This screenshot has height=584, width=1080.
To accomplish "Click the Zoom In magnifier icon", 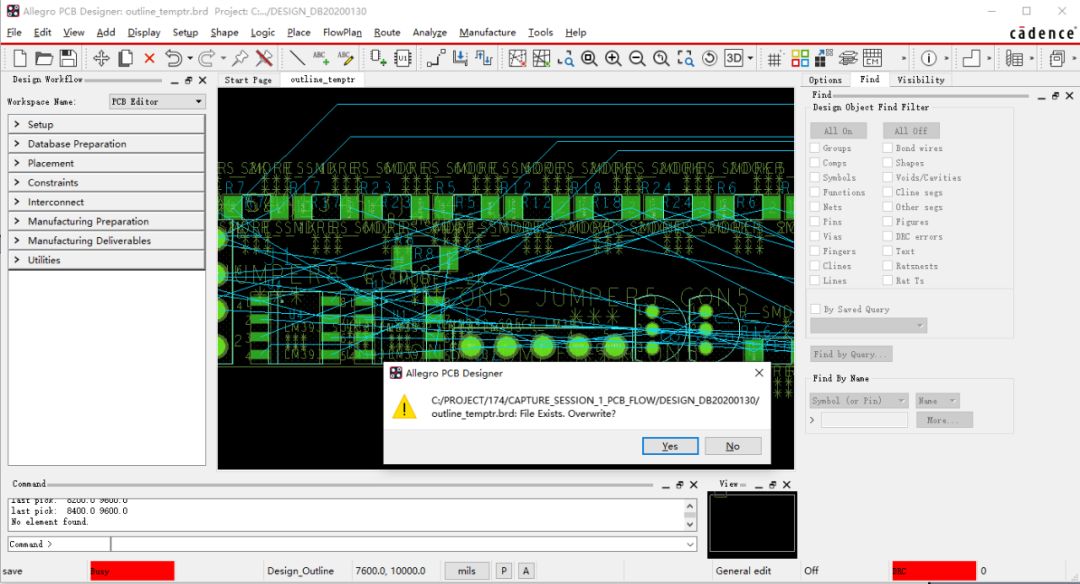I will point(613,59).
